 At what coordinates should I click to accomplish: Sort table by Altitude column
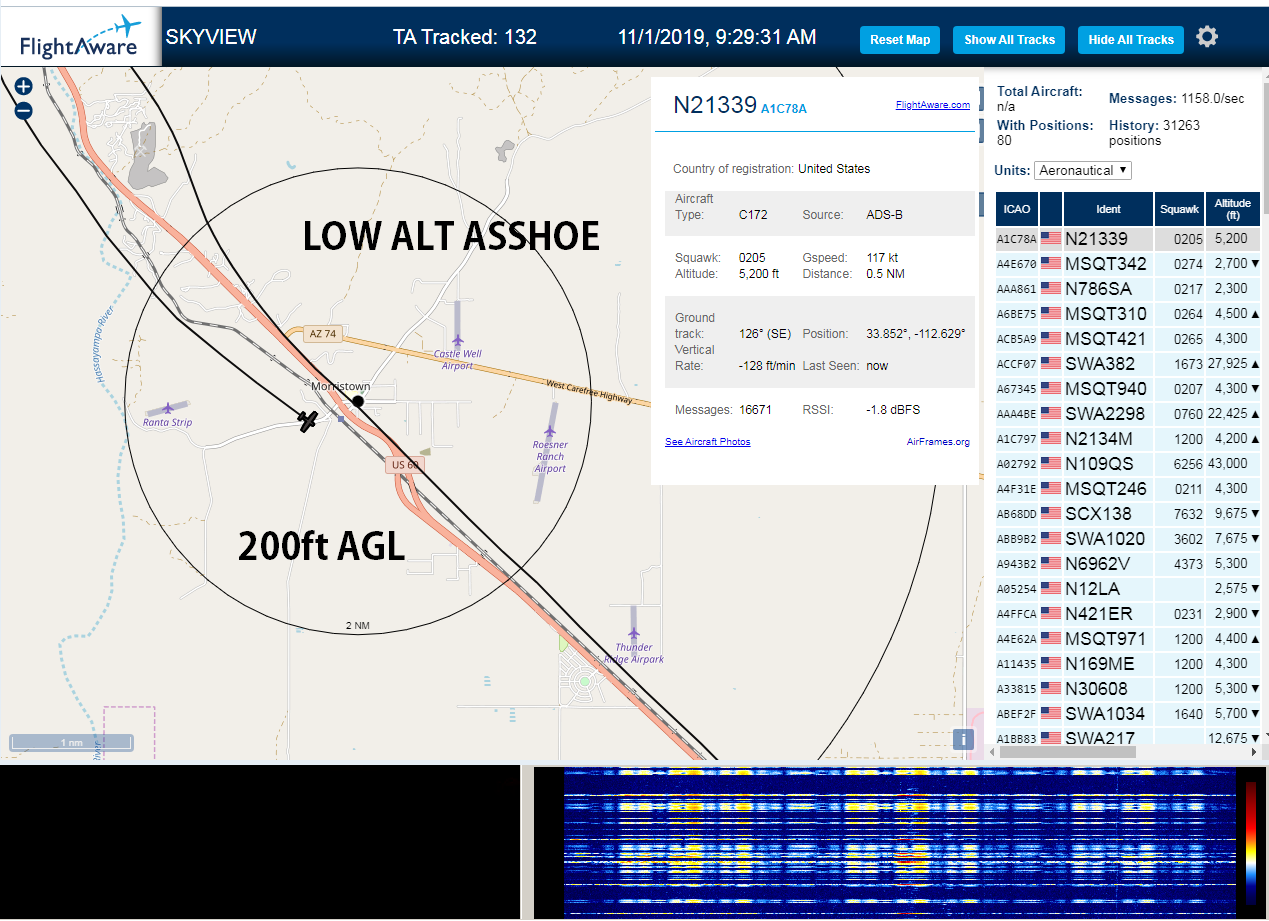[x=1233, y=209]
